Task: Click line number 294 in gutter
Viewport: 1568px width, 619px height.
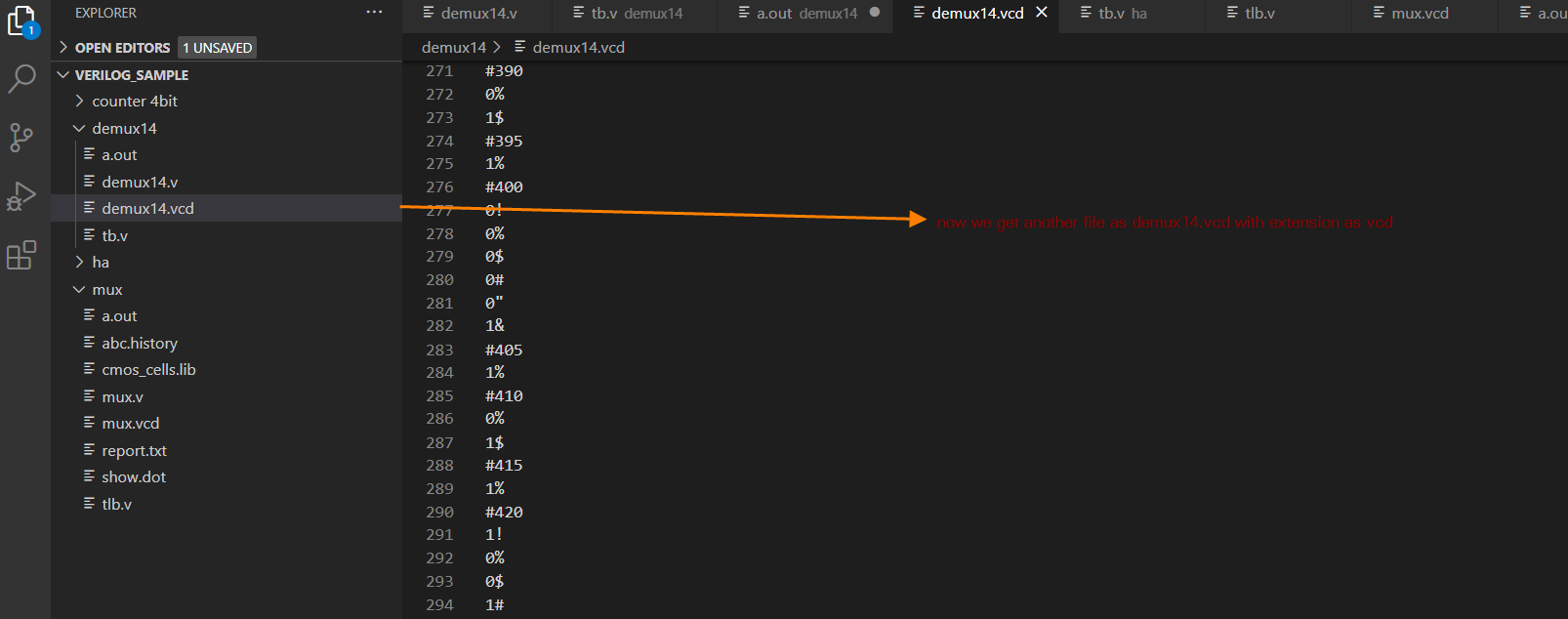Action: [x=439, y=605]
